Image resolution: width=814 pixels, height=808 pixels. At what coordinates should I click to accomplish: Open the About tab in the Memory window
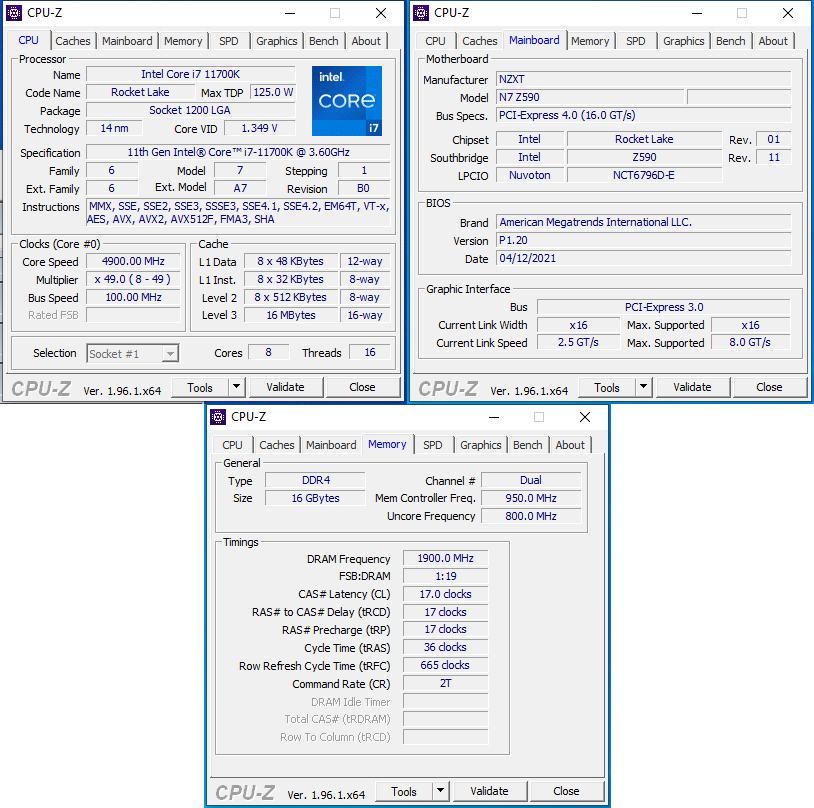point(571,445)
